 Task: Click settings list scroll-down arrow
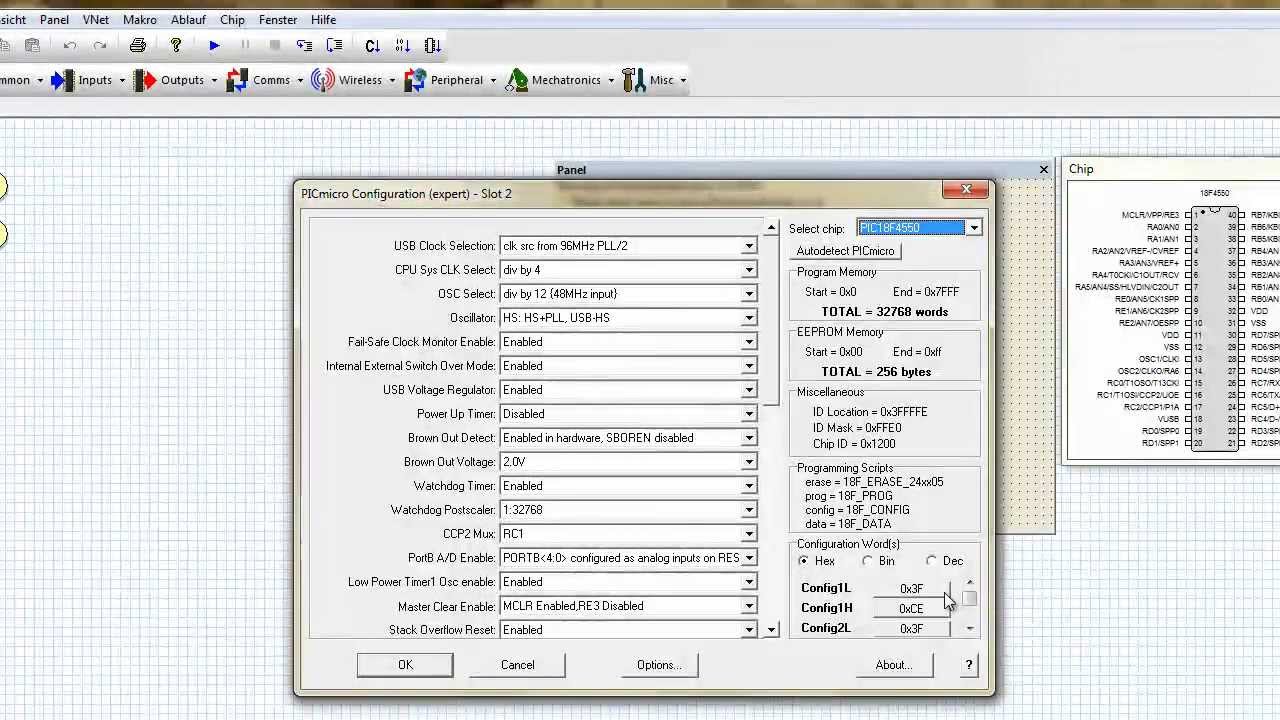pos(771,630)
